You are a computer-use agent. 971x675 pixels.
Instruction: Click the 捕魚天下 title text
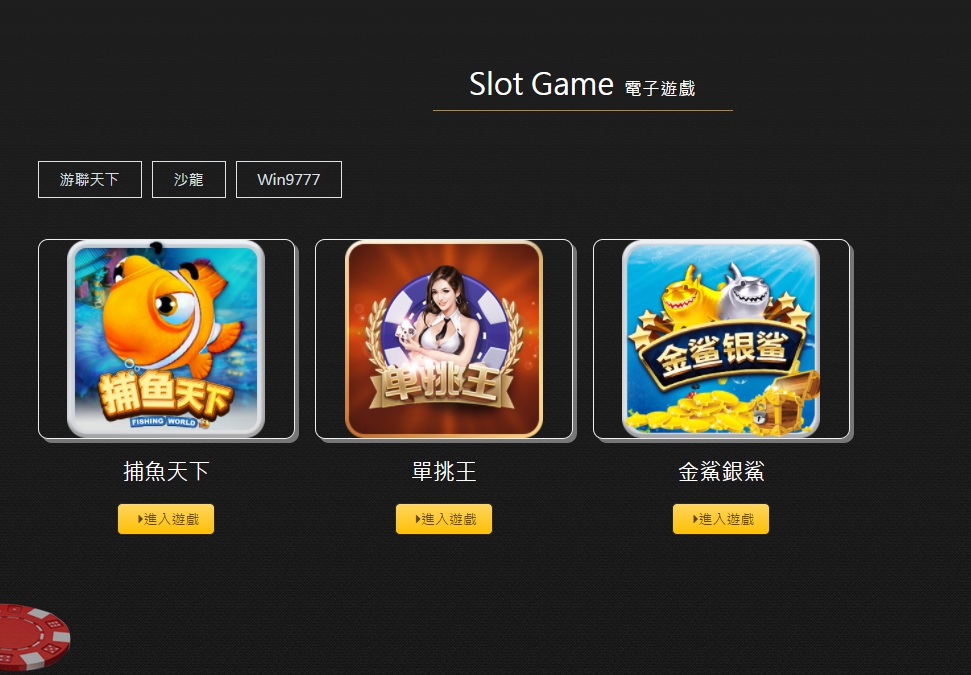point(166,472)
